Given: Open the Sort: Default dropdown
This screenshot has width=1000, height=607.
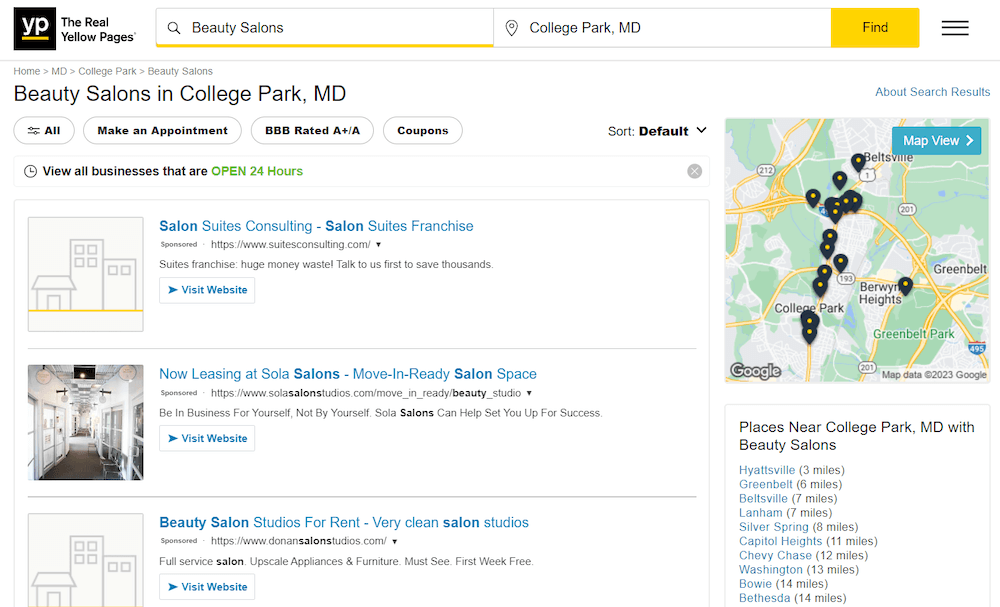Looking at the screenshot, I should point(657,131).
